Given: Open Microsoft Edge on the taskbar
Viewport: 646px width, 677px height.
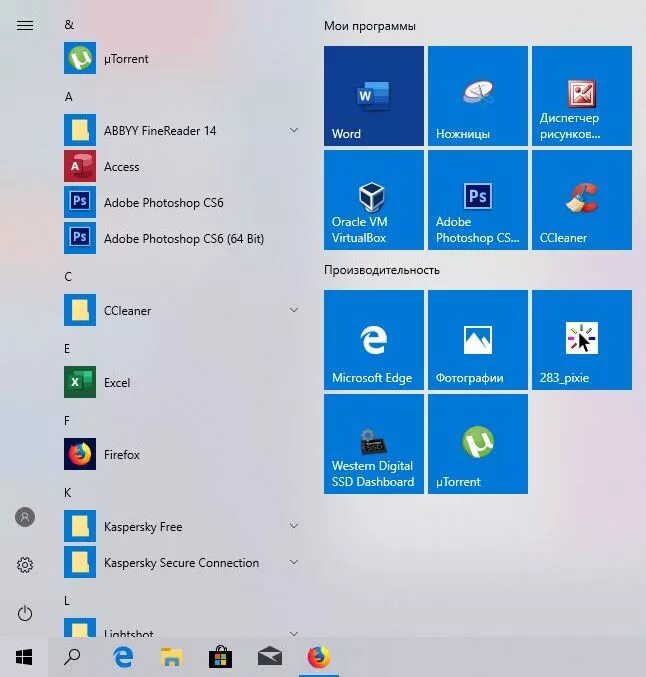Looking at the screenshot, I should (x=123, y=657).
